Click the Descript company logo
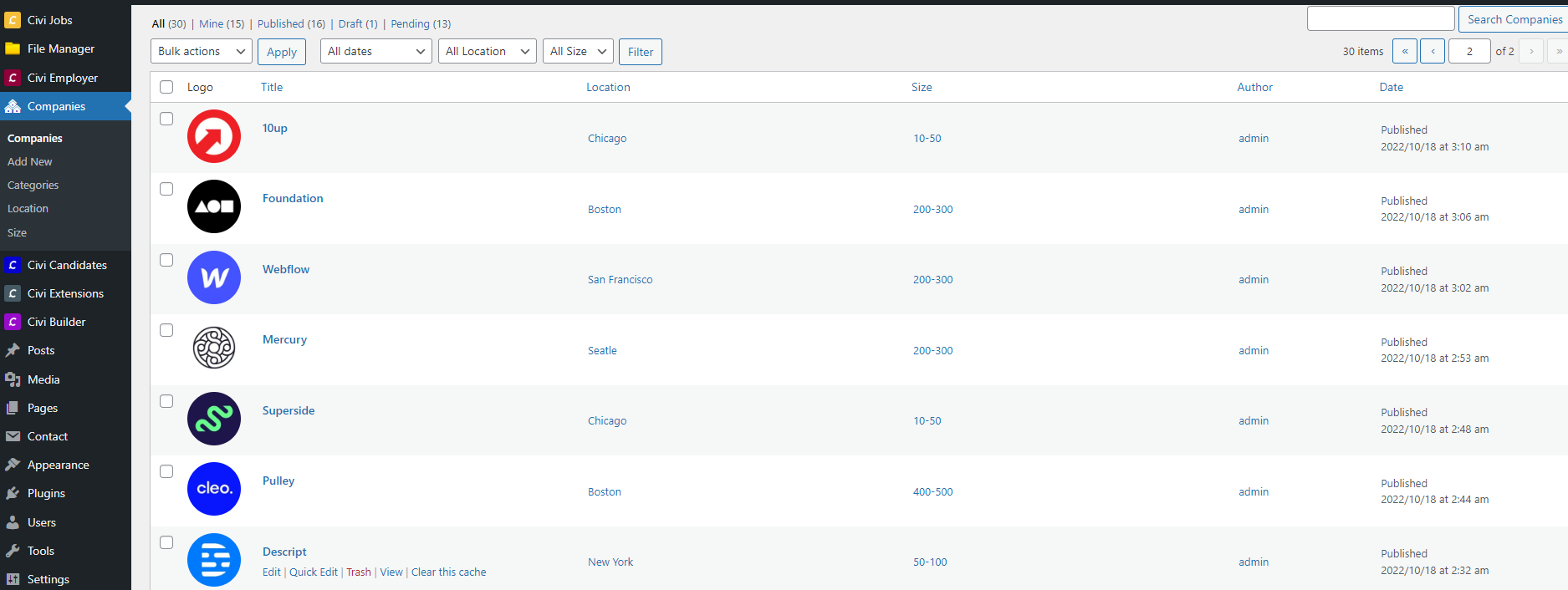Screen dimensions: 1568x590 (214, 560)
